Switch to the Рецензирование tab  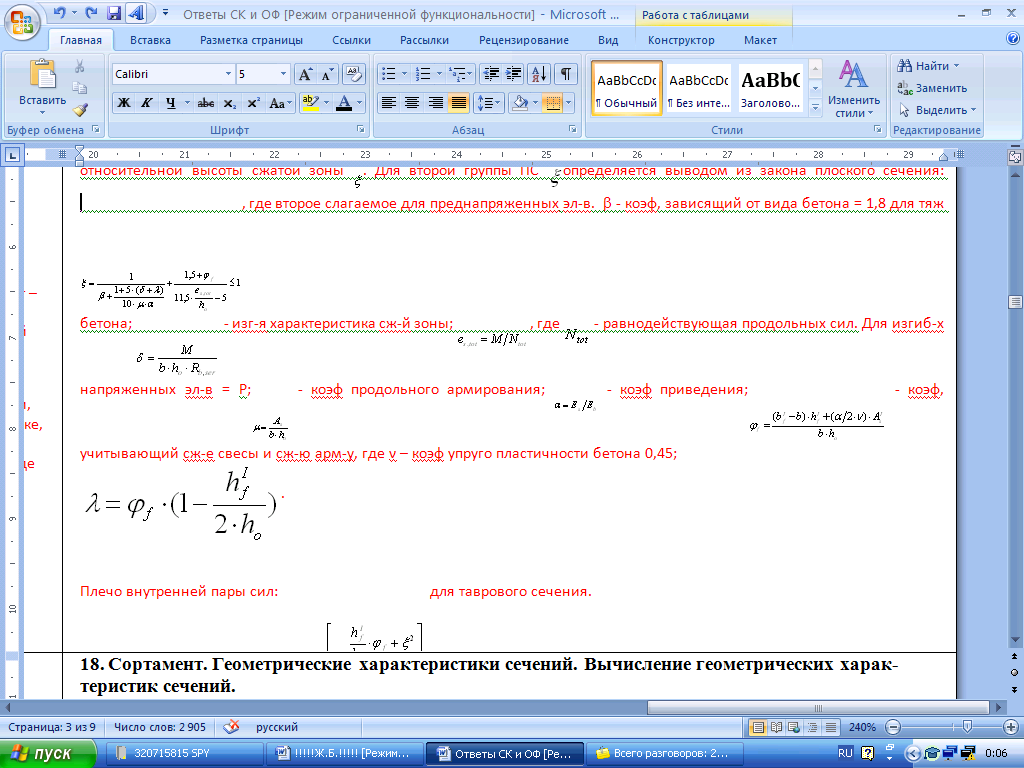point(524,40)
